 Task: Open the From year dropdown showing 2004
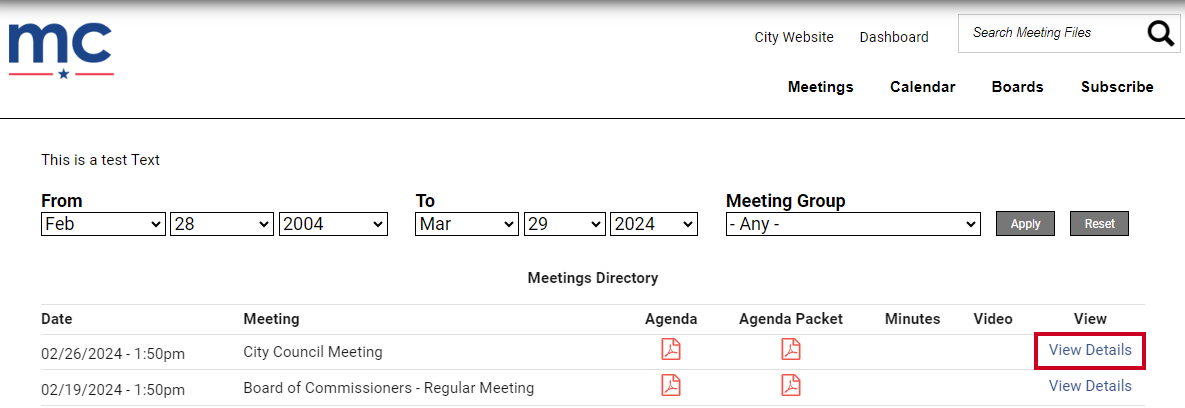[333, 224]
